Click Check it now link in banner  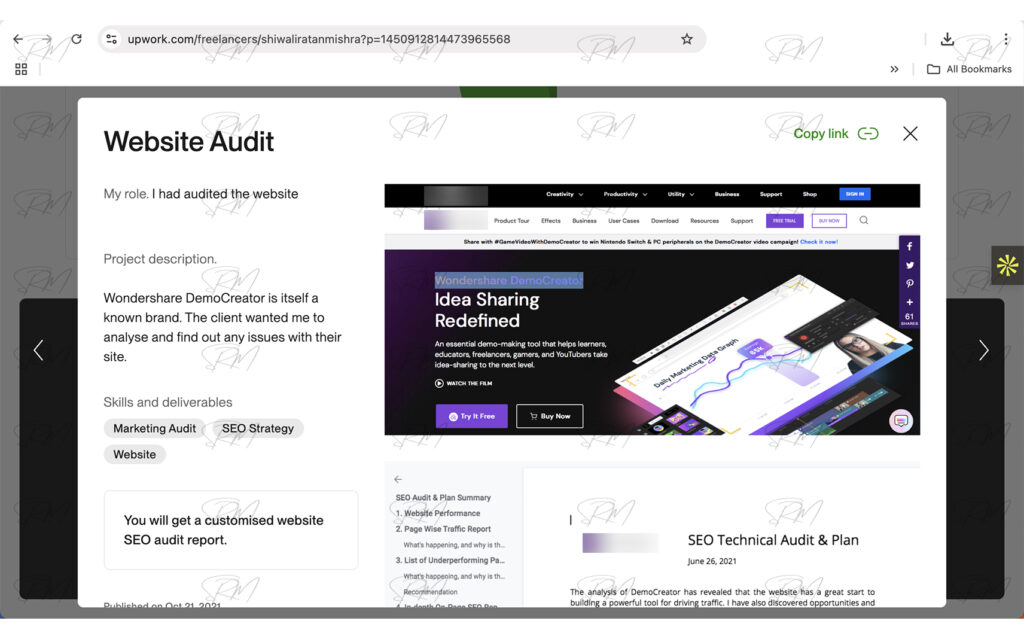(819, 242)
